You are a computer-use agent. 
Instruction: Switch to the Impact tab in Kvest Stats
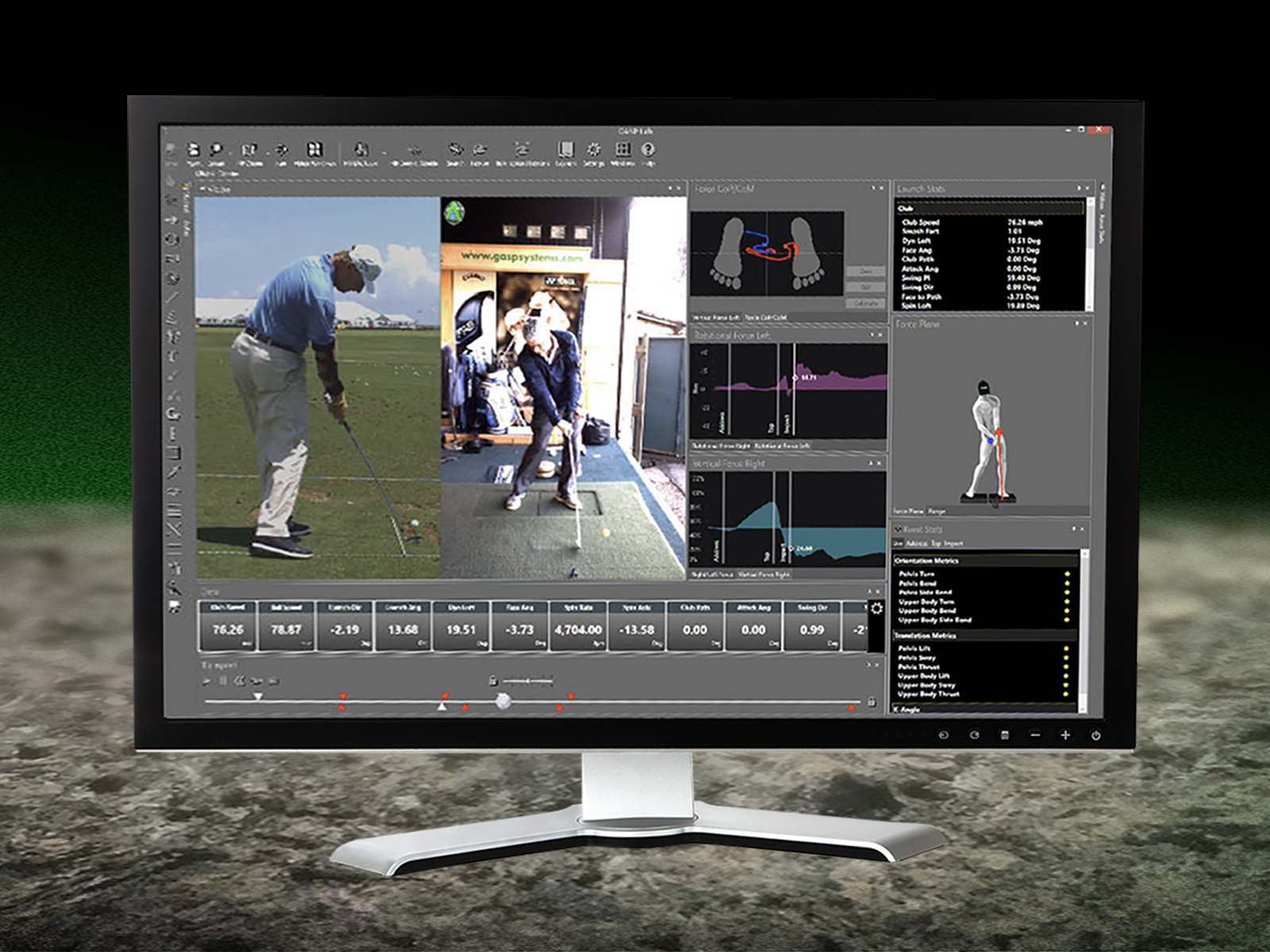(953, 543)
